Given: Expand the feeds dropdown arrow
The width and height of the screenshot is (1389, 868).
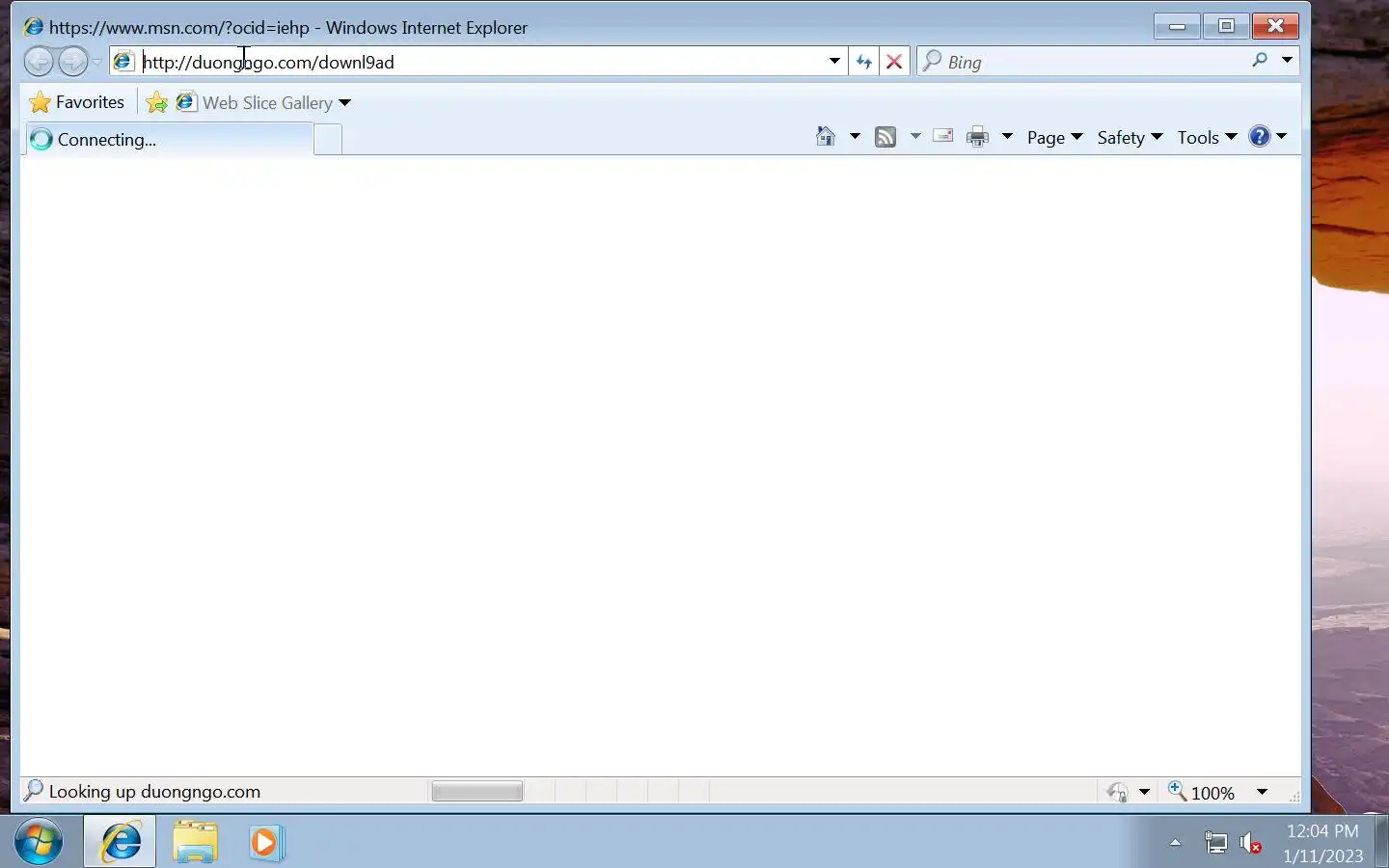Looking at the screenshot, I should pos(915,137).
